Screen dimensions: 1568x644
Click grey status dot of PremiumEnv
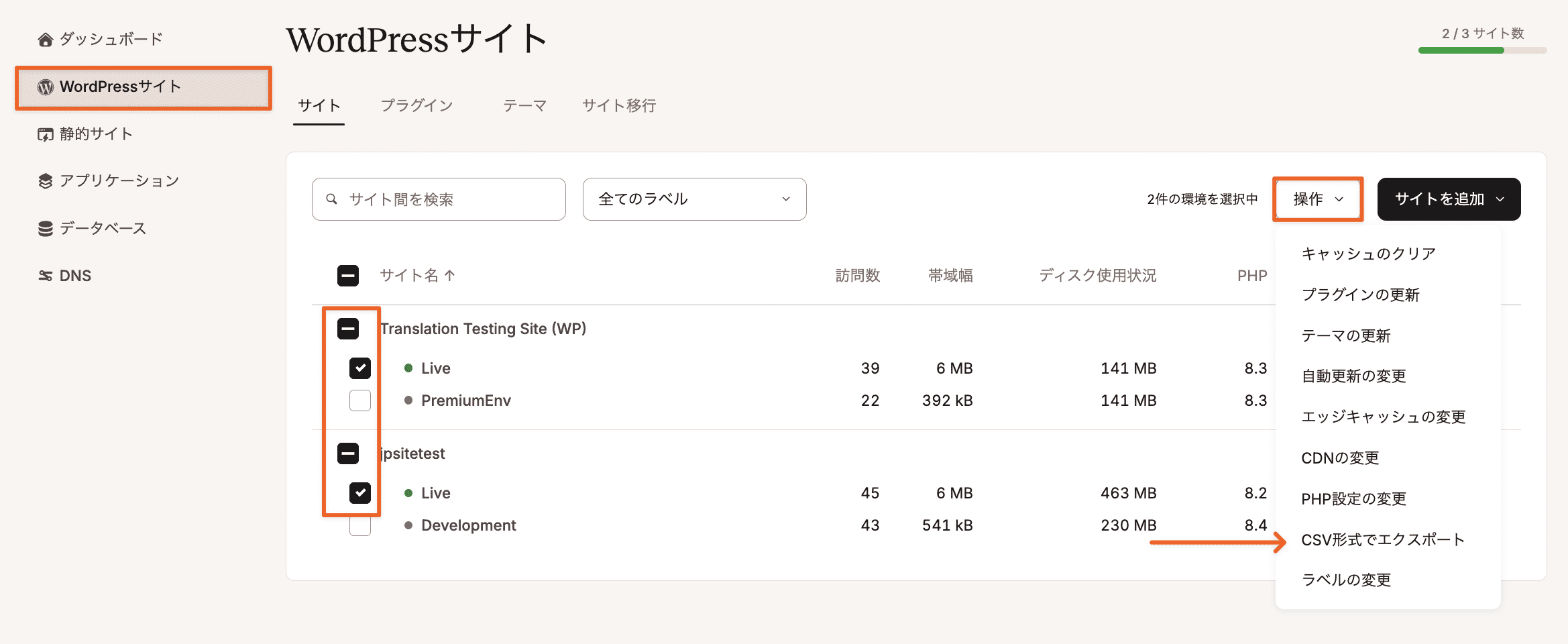(x=408, y=400)
